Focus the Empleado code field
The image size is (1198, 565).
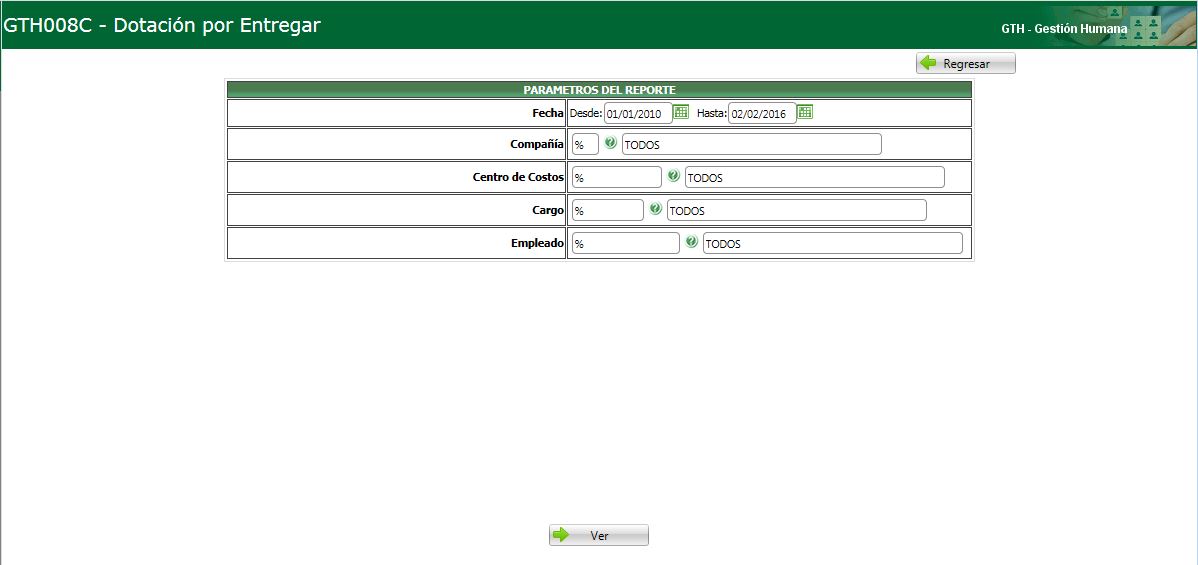[626, 243]
